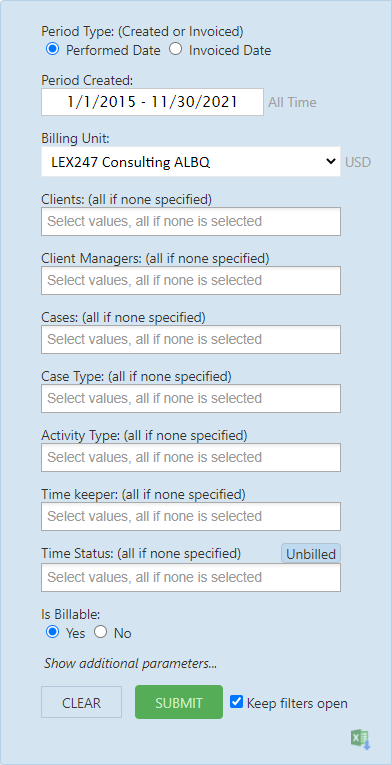Set Is Billable to No
Viewport: 392px width, 765px height.
(x=101, y=632)
